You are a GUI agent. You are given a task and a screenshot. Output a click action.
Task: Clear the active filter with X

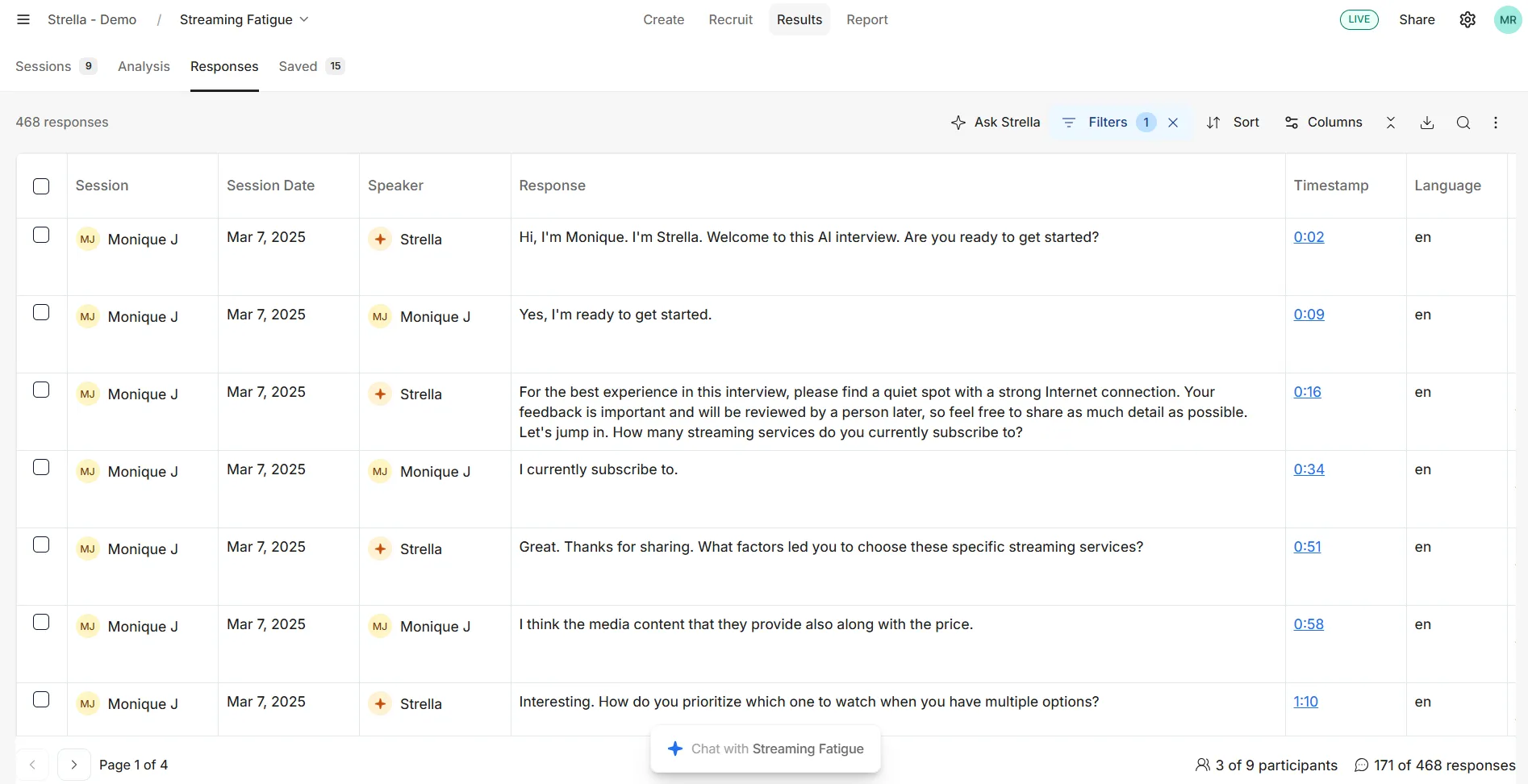click(x=1173, y=123)
